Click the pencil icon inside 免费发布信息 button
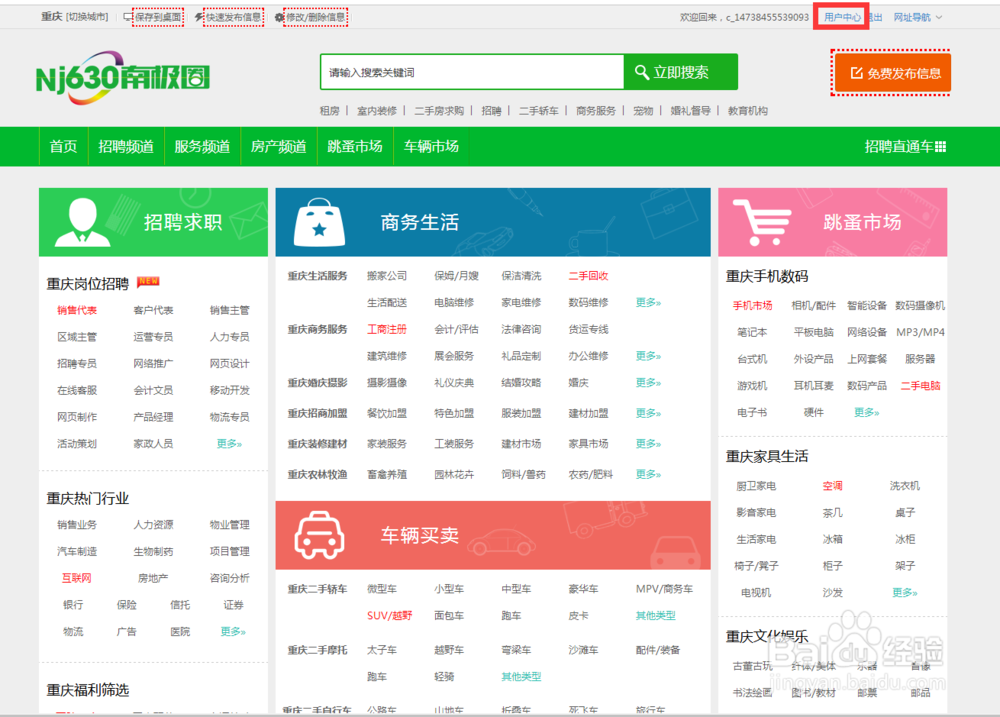Screen dimensions: 1000x717 (856, 71)
